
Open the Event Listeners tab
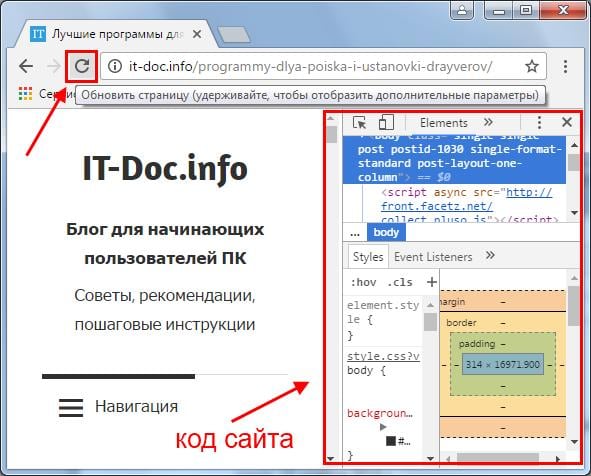tap(433, 257)
